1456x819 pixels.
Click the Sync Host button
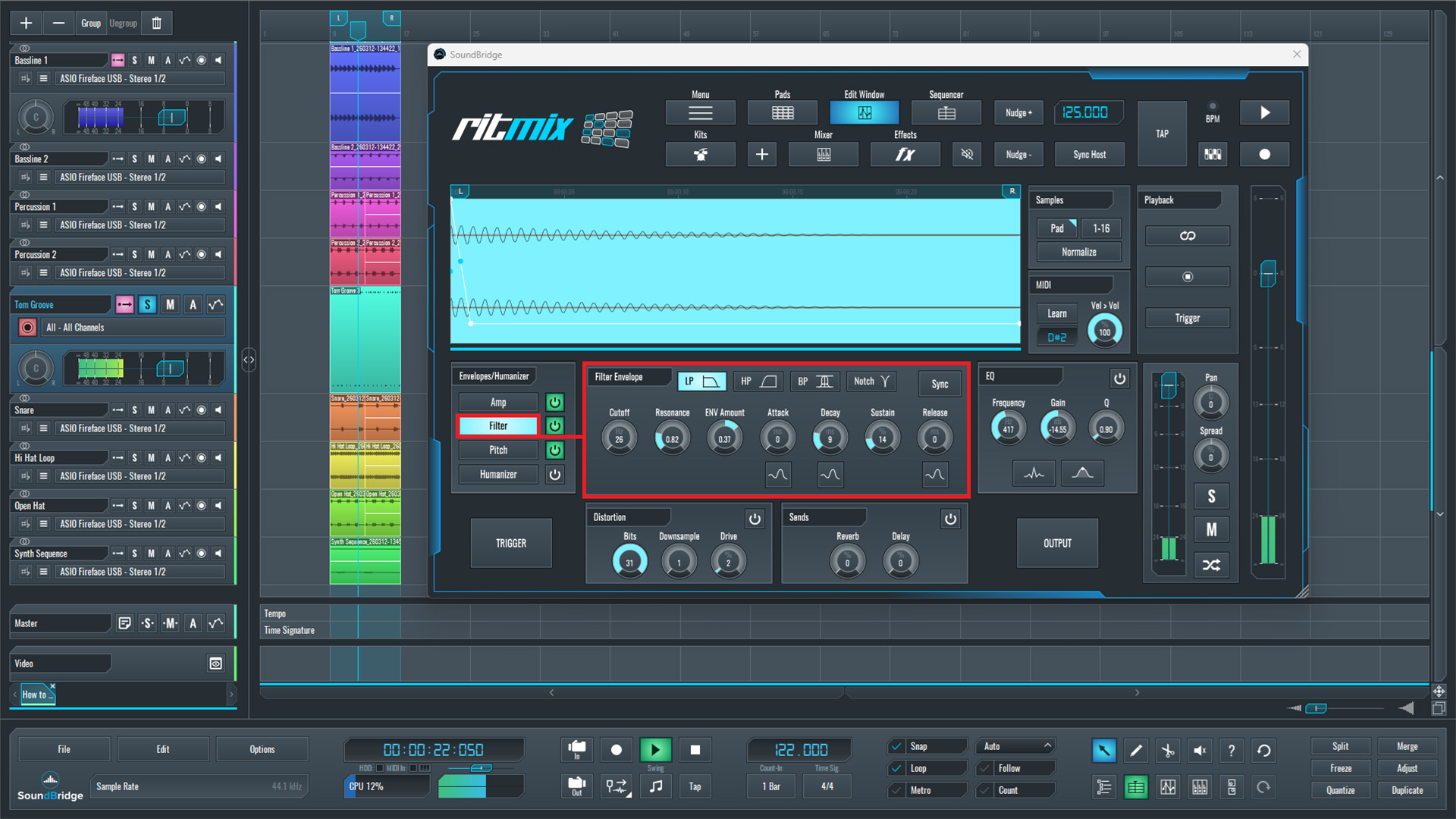[1089, 155]
